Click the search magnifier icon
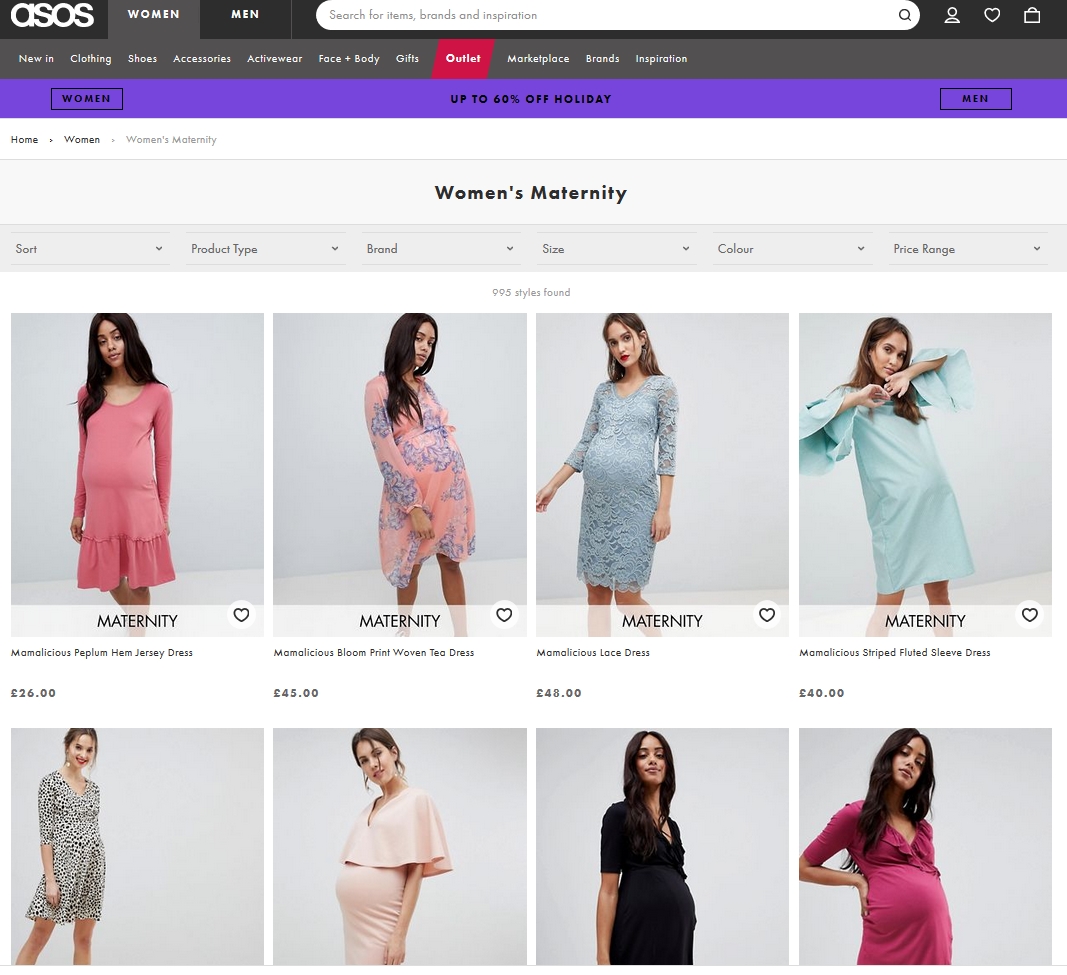1067x975 pixels. click(904, 15)
